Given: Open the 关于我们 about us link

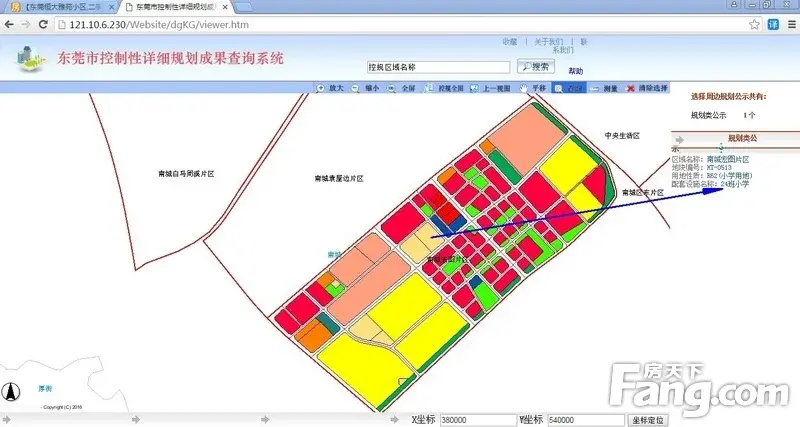Looking at the screenshot, I should point(548,42).
